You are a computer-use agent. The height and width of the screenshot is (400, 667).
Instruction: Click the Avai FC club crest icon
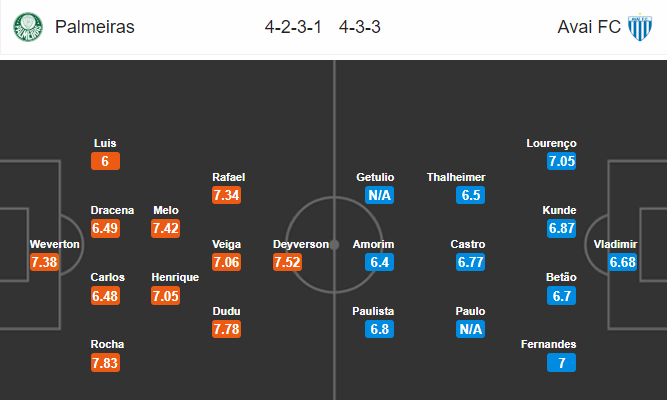(639, 27)
